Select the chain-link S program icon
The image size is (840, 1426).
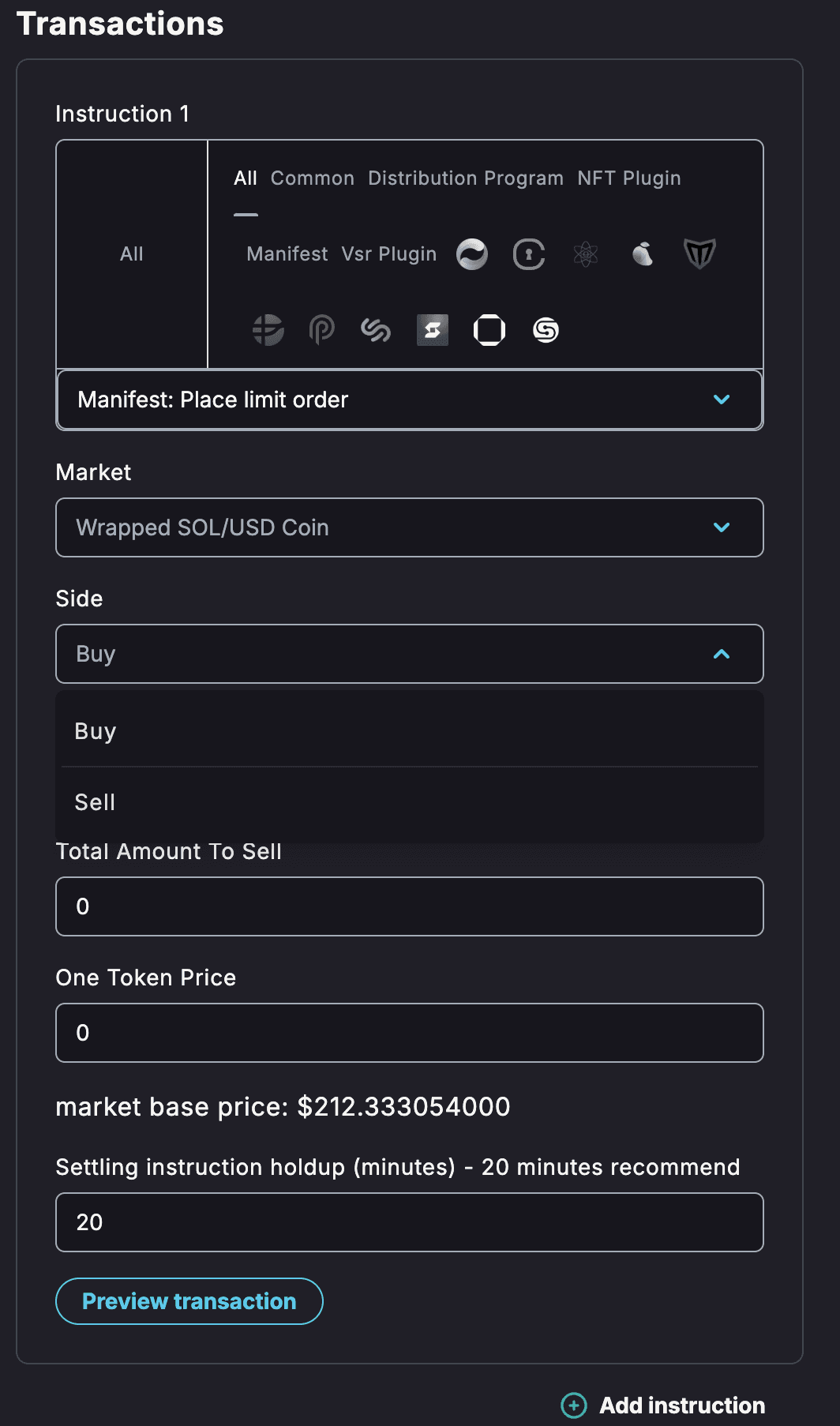[376, 330]
